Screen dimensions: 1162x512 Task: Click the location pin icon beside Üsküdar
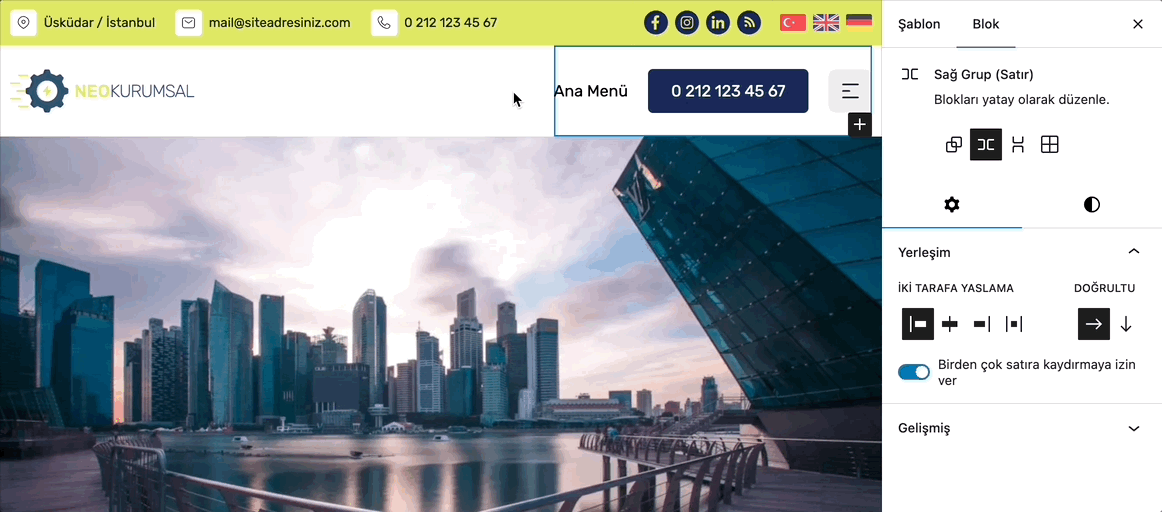point(24,23)
